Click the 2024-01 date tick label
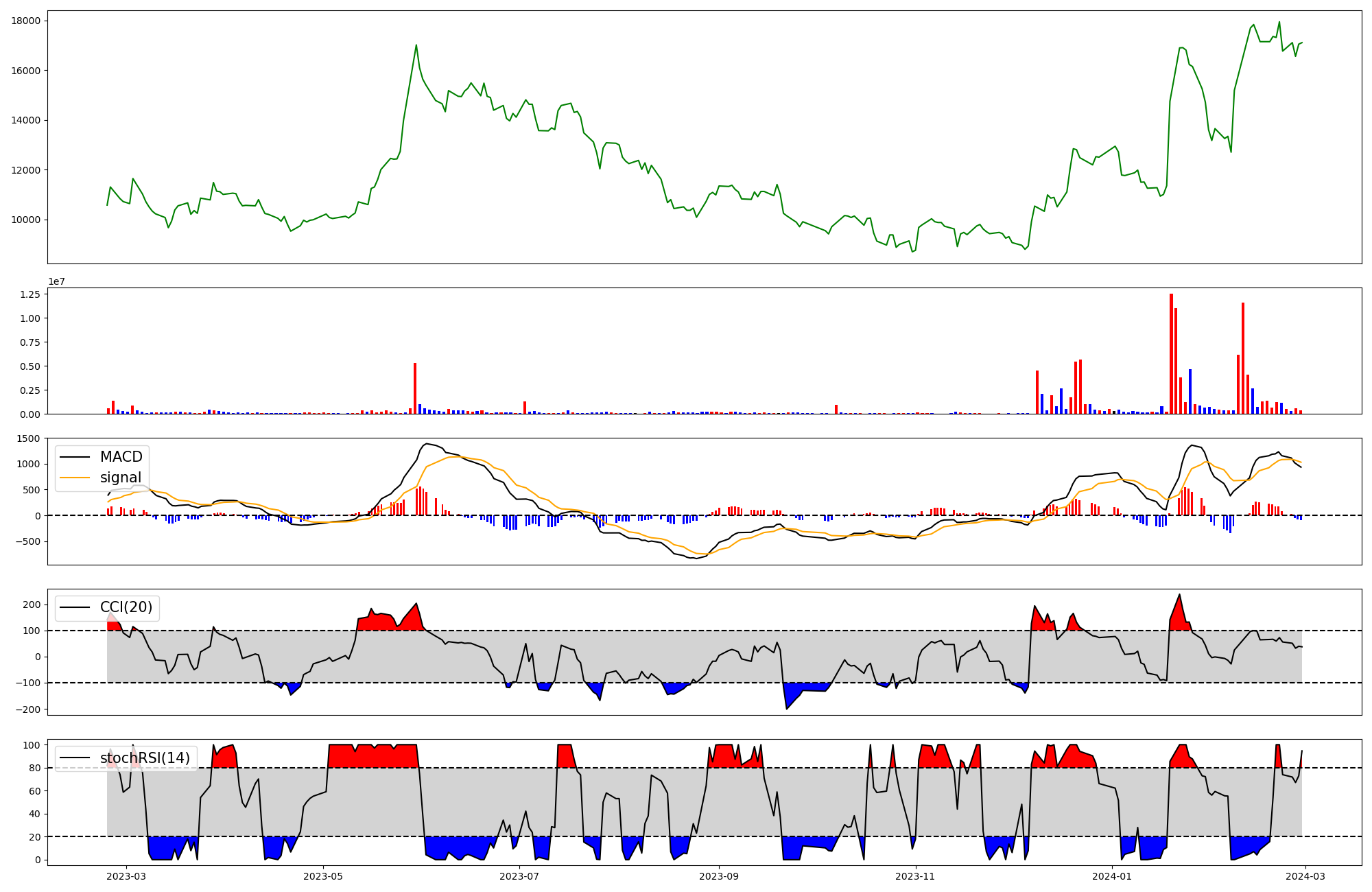Viewport: 1372px width, 892px height. 1111,876
